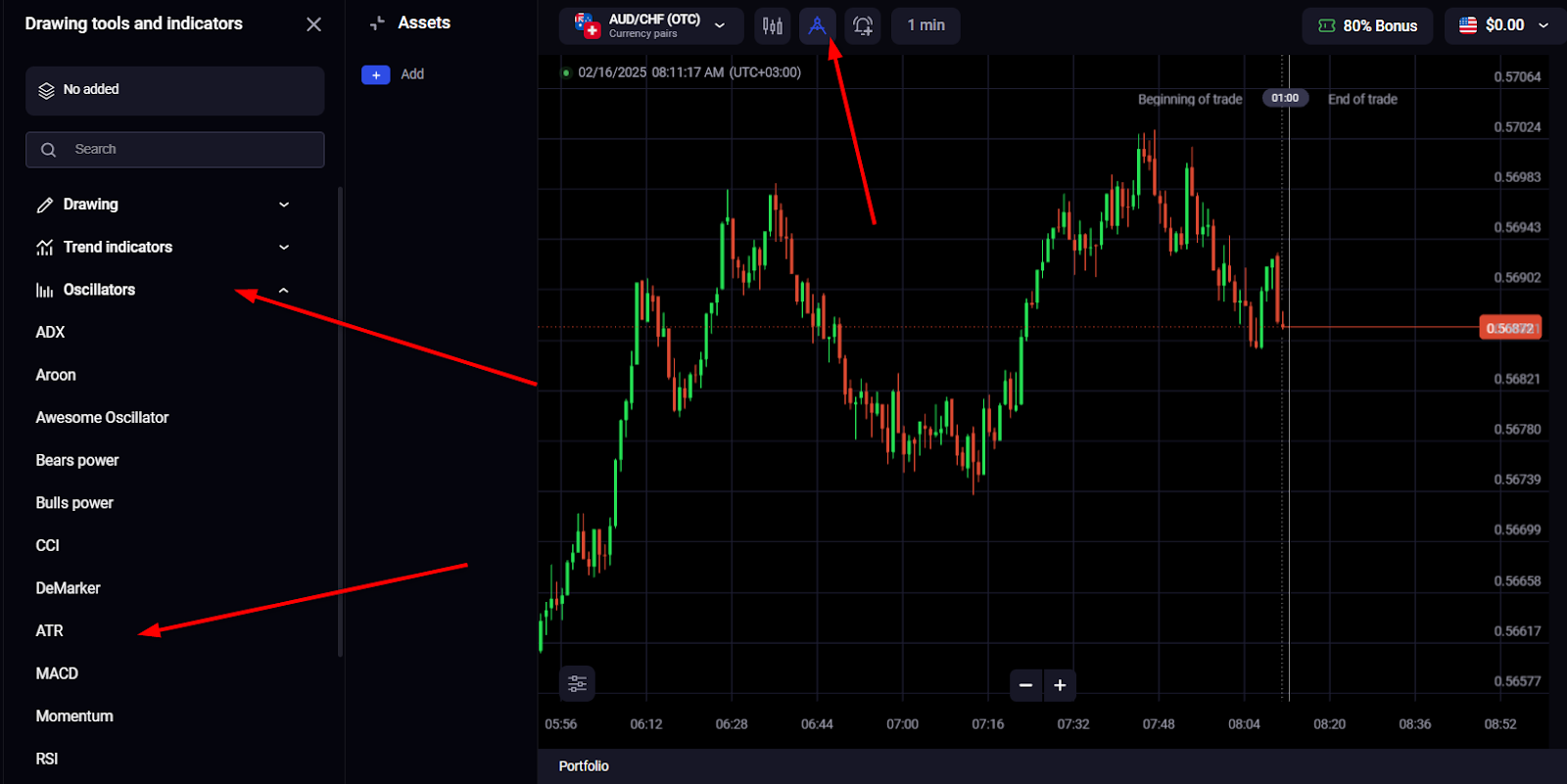Collapse the Oscillators section
This screenshot has width=1567, height=784.
tap(164, 290)
